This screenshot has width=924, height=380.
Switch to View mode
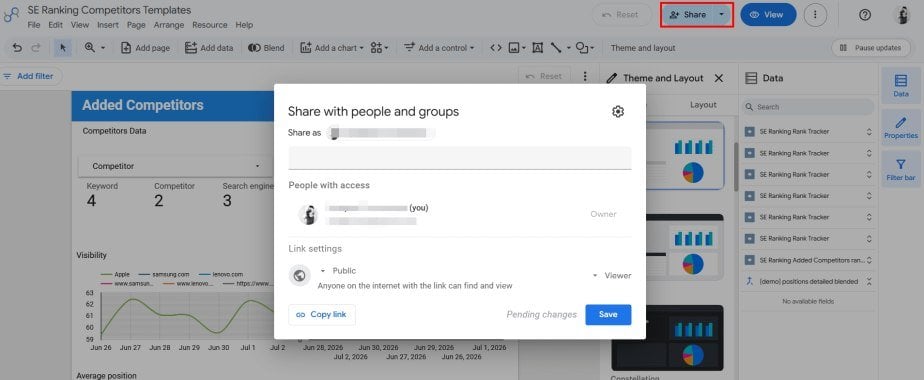click(x=768, y=15)
